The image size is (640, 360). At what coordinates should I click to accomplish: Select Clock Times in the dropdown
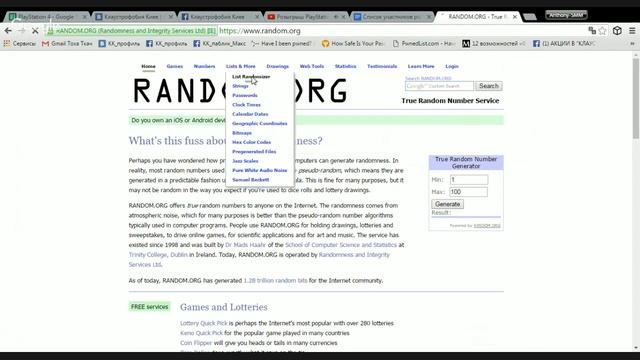(x=246, y=104)
